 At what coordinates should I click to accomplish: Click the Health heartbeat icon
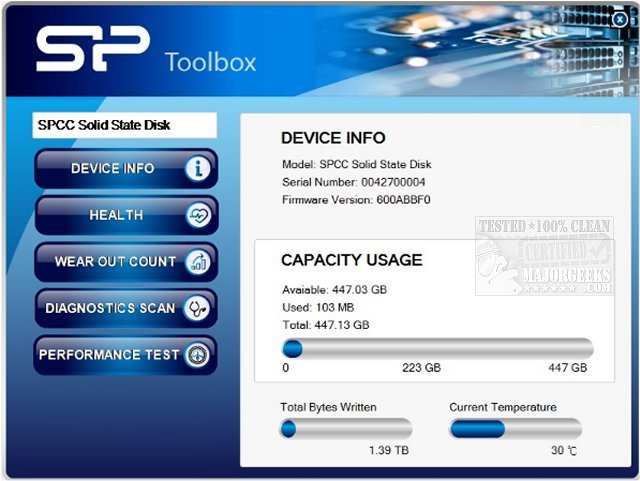pos(198,215)
